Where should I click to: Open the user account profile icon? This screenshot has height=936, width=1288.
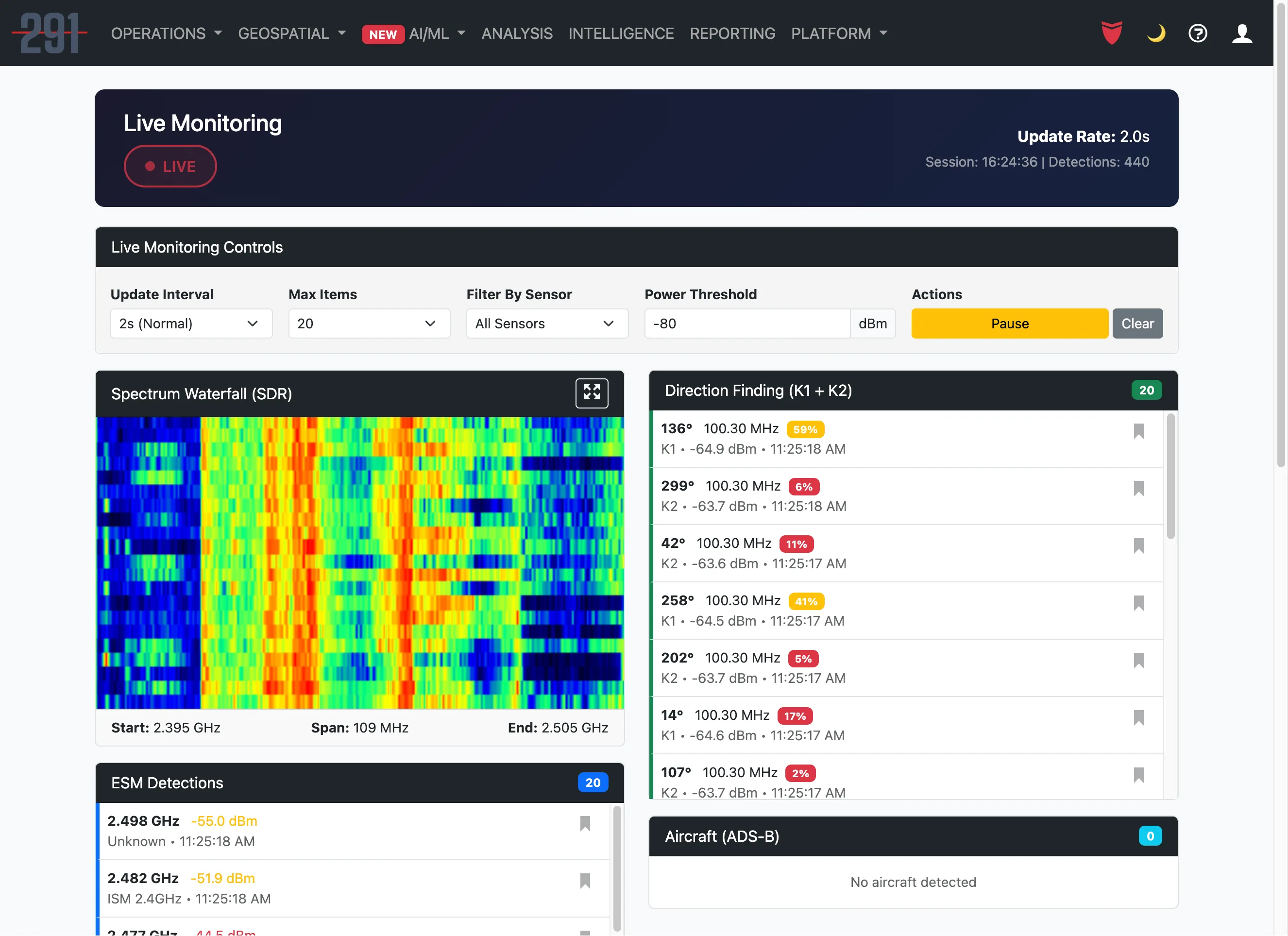(x=1242, y=34)
